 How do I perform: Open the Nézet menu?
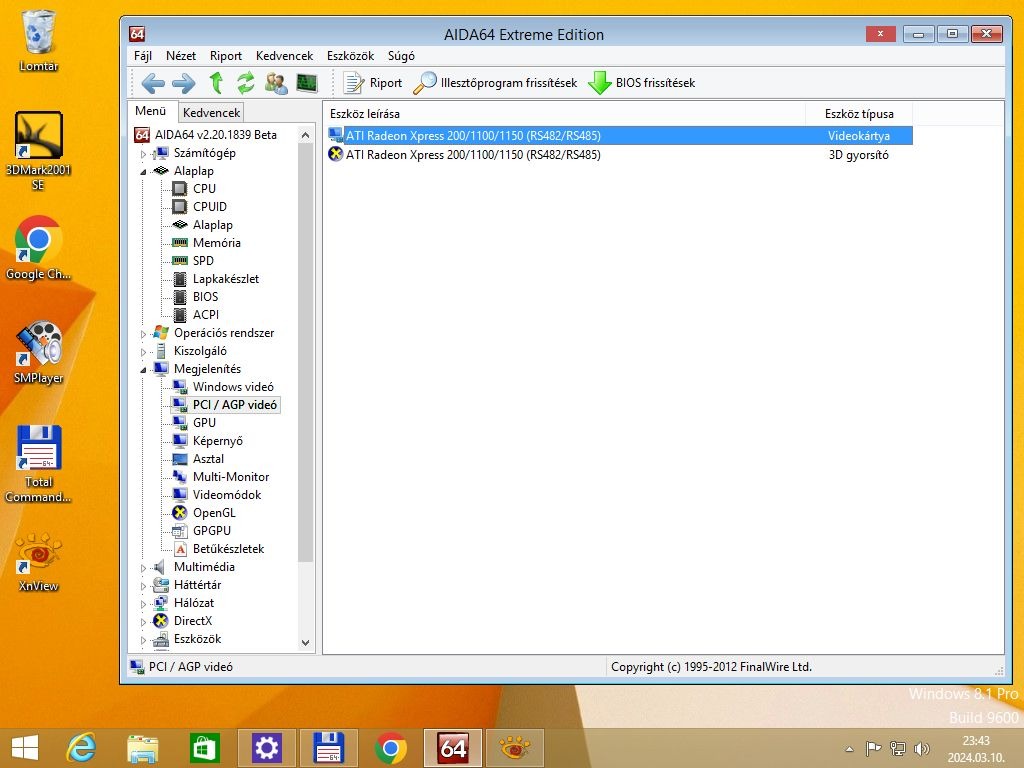[181, 56]
